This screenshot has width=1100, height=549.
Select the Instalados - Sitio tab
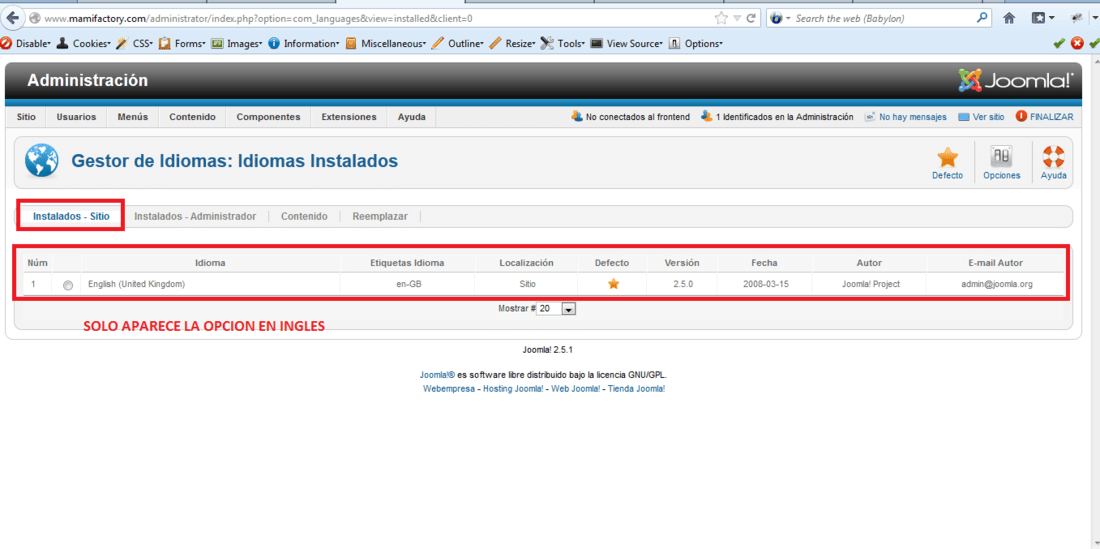point(71,217)
